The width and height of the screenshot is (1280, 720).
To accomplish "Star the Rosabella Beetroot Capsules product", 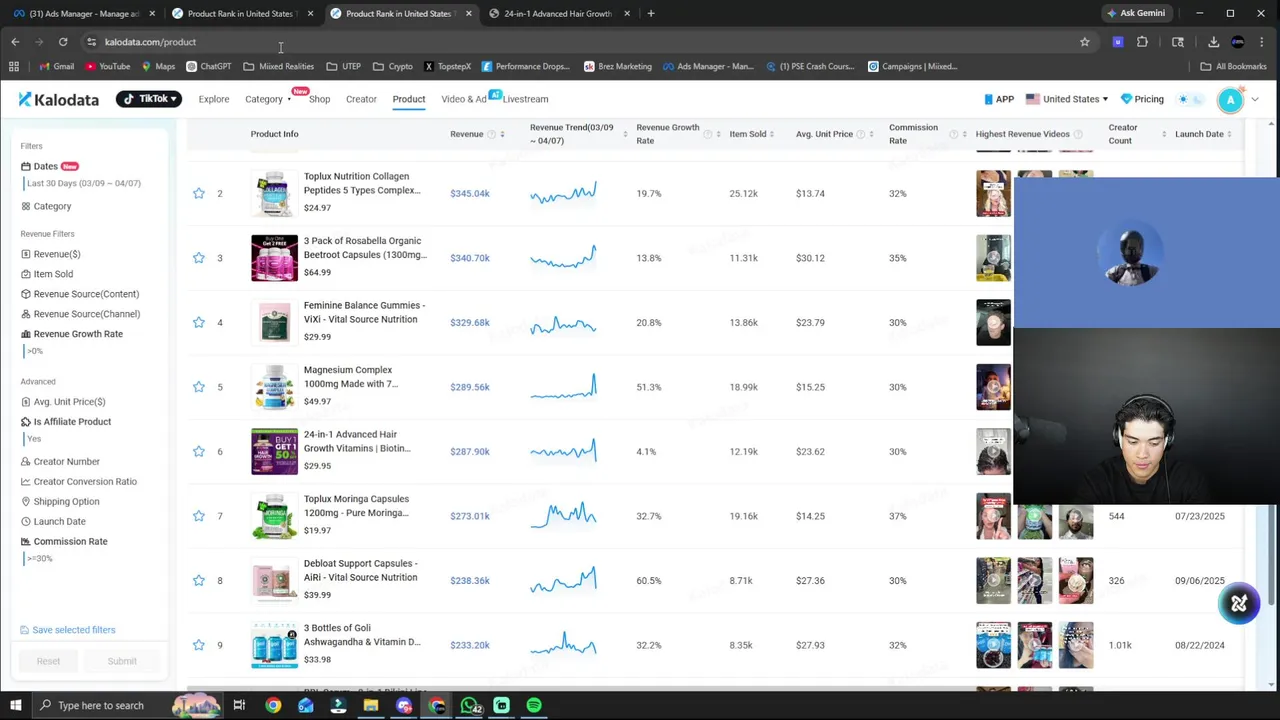I will click(198, 258).
